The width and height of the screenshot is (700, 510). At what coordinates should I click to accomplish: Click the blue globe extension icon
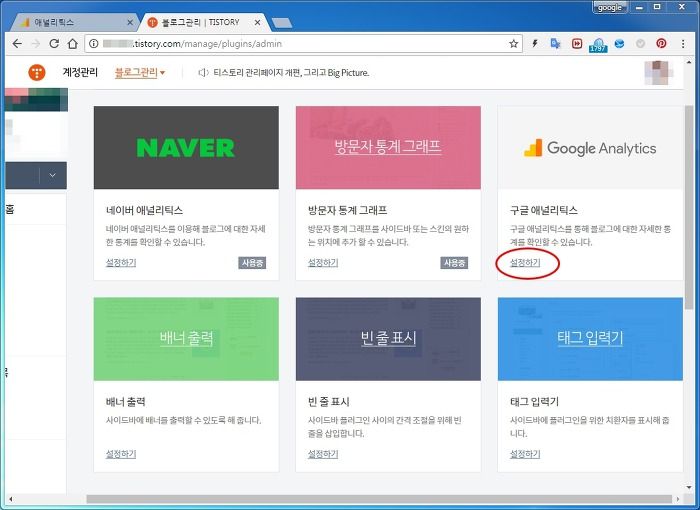coord(619,43)
